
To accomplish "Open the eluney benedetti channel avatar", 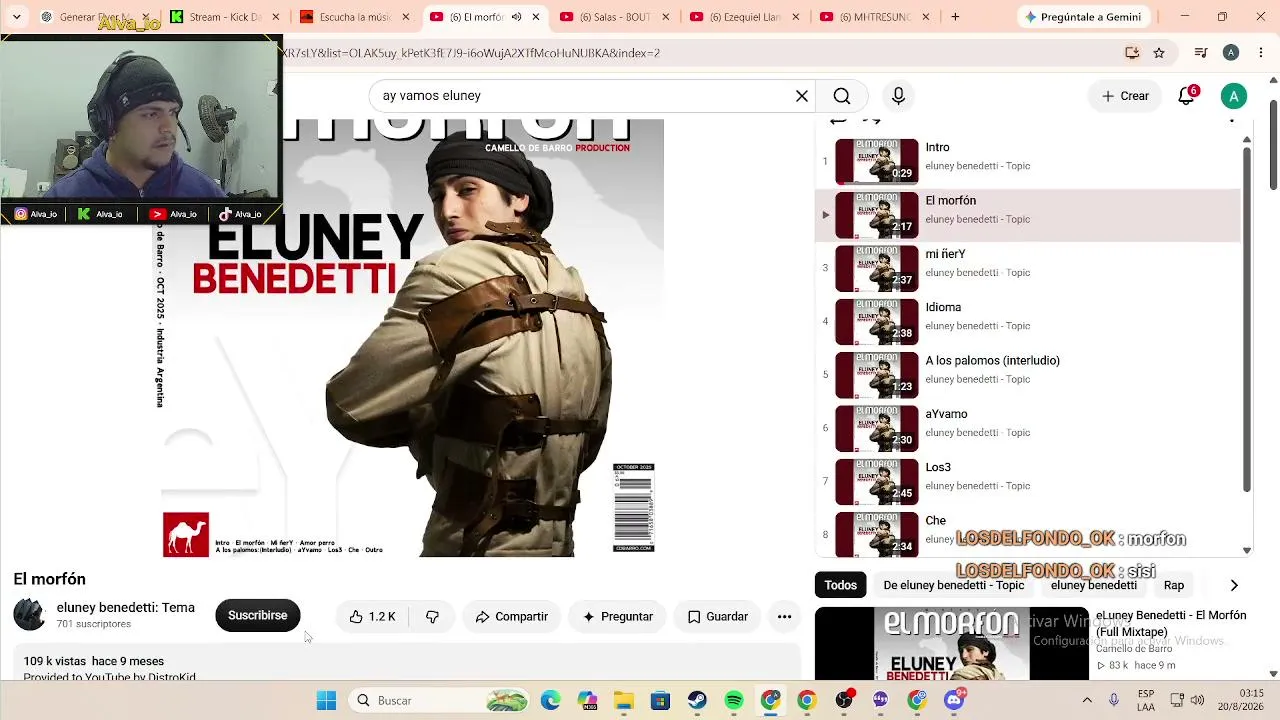I will [x=29, y=615].
